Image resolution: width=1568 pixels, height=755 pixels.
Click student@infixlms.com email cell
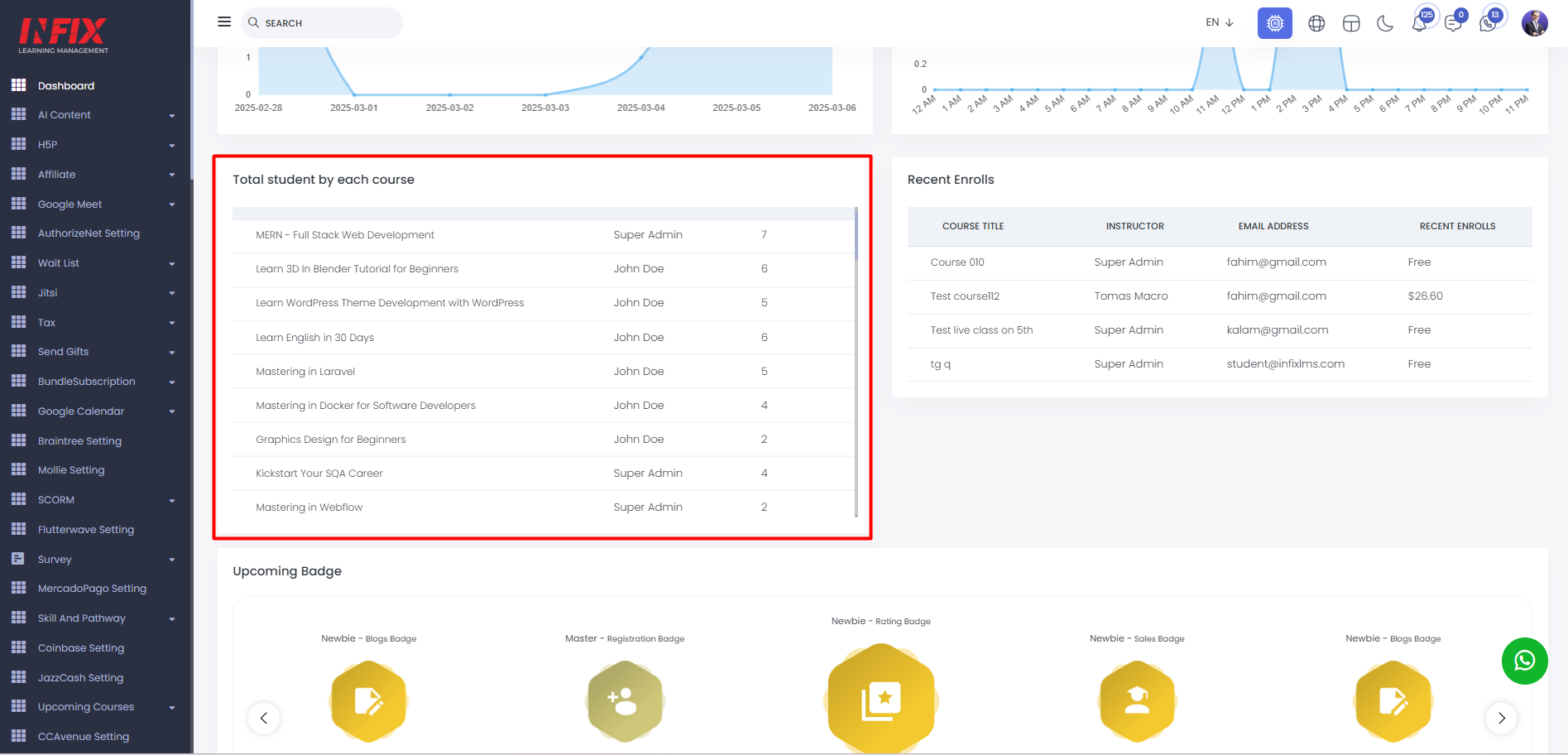tap(1286, 364)
